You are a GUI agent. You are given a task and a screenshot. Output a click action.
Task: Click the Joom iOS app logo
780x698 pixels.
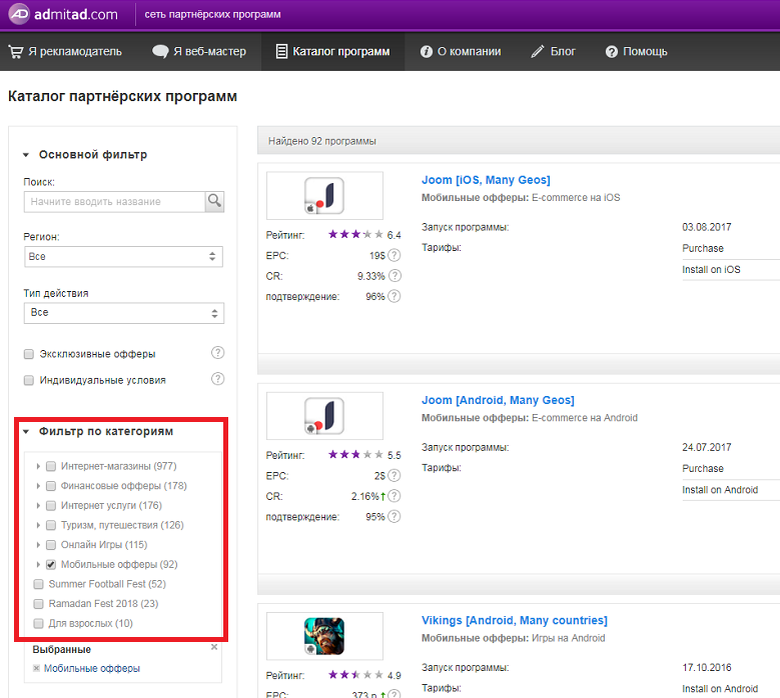pyautogui.click(x=324, y=196)
